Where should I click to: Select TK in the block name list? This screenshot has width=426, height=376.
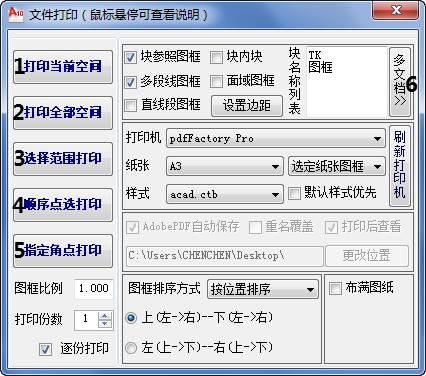[315, 55]
